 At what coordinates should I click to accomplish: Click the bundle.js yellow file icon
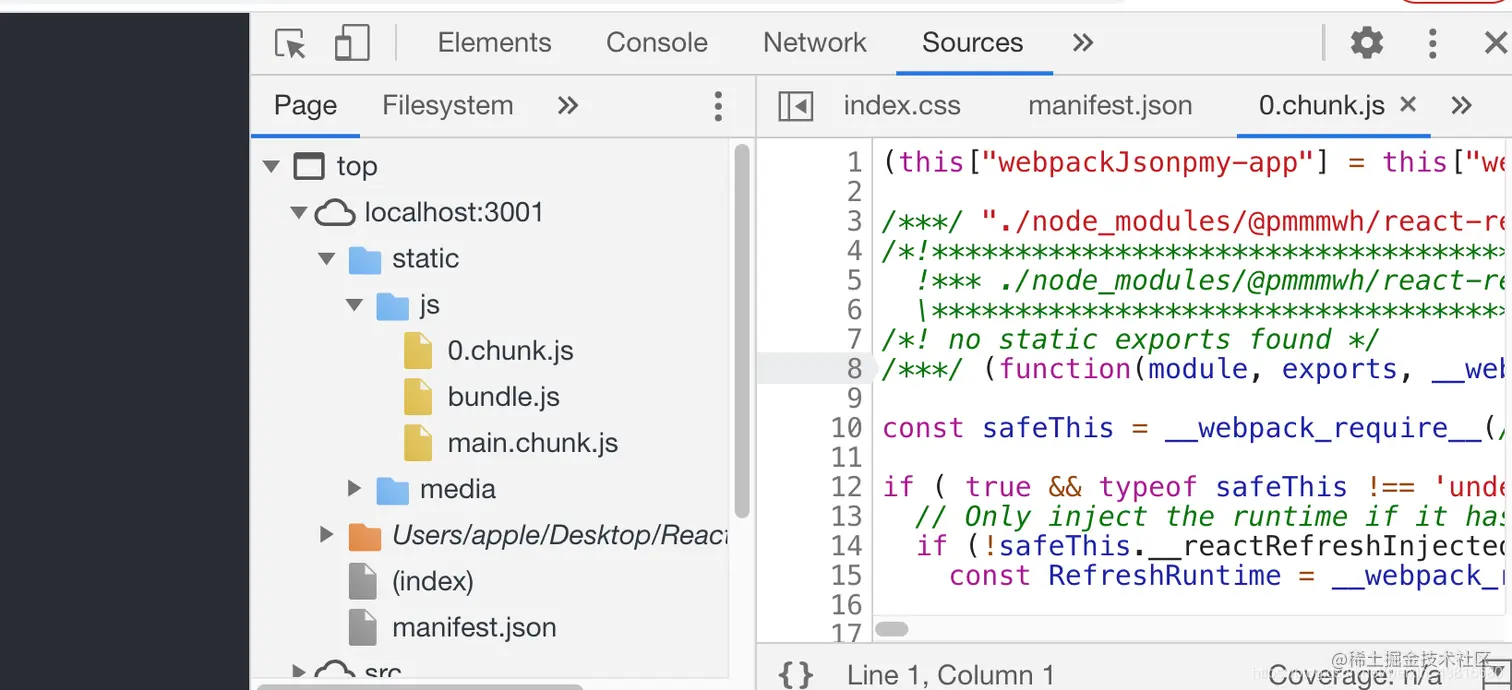pyautogui.click(x=418, y=397)
